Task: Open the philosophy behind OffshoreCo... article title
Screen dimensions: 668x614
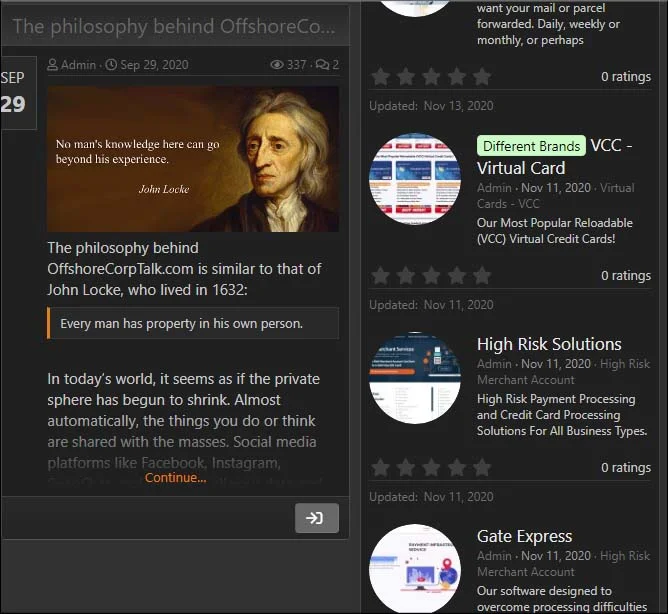Action: (x=174, y=26)
